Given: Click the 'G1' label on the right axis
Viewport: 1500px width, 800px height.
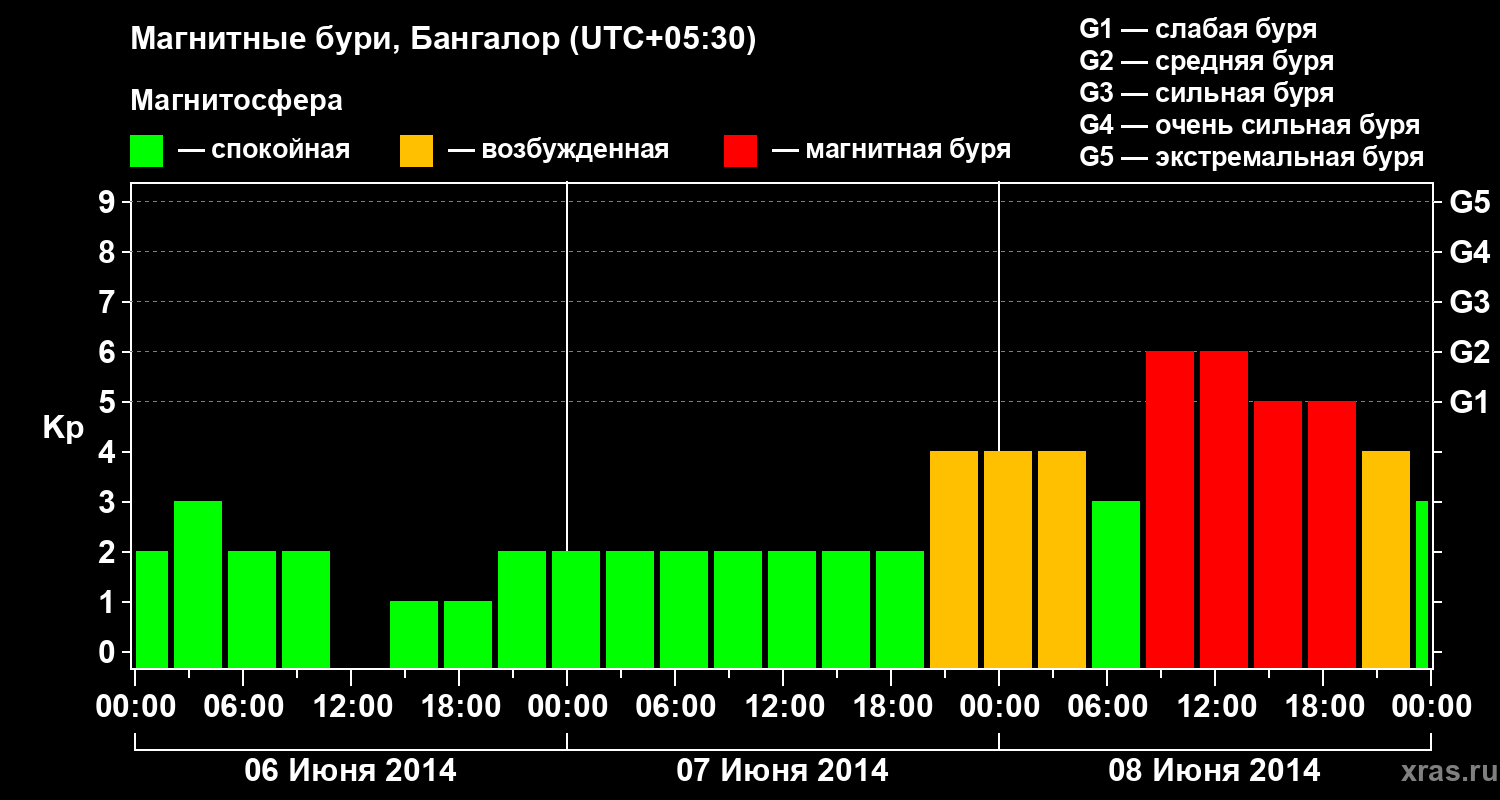Looking at the screenshot, I should 1469,402.
